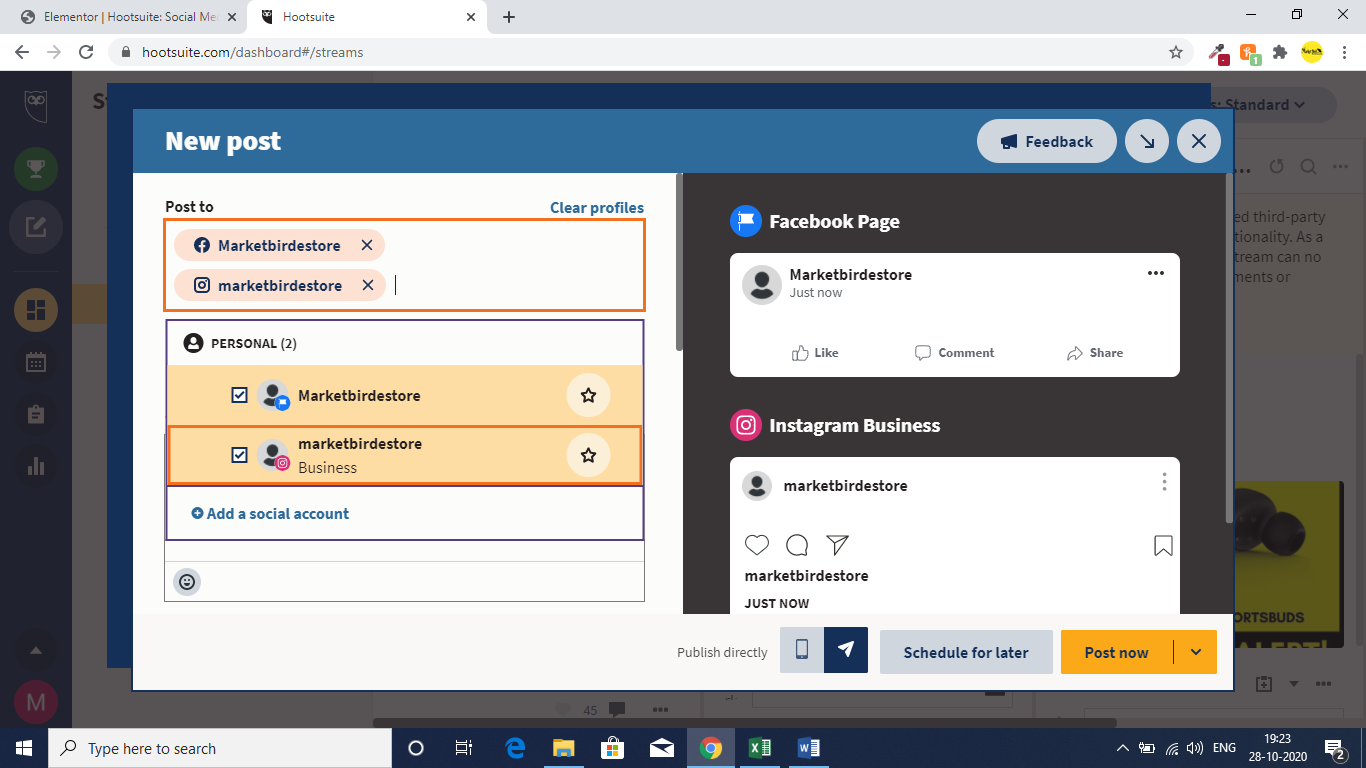Uncheck Instagram marketbirdestore Business checkbox
1366x768 pixels.
(239, 455)
